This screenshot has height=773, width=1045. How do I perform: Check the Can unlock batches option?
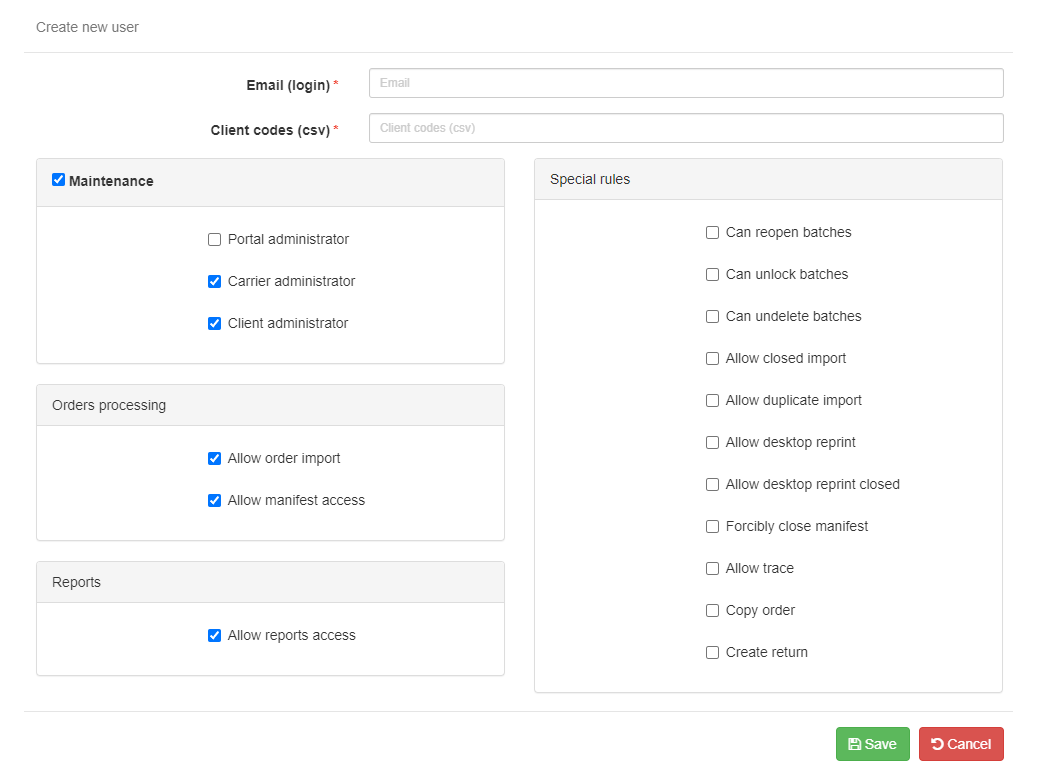(x=712, y=275)
